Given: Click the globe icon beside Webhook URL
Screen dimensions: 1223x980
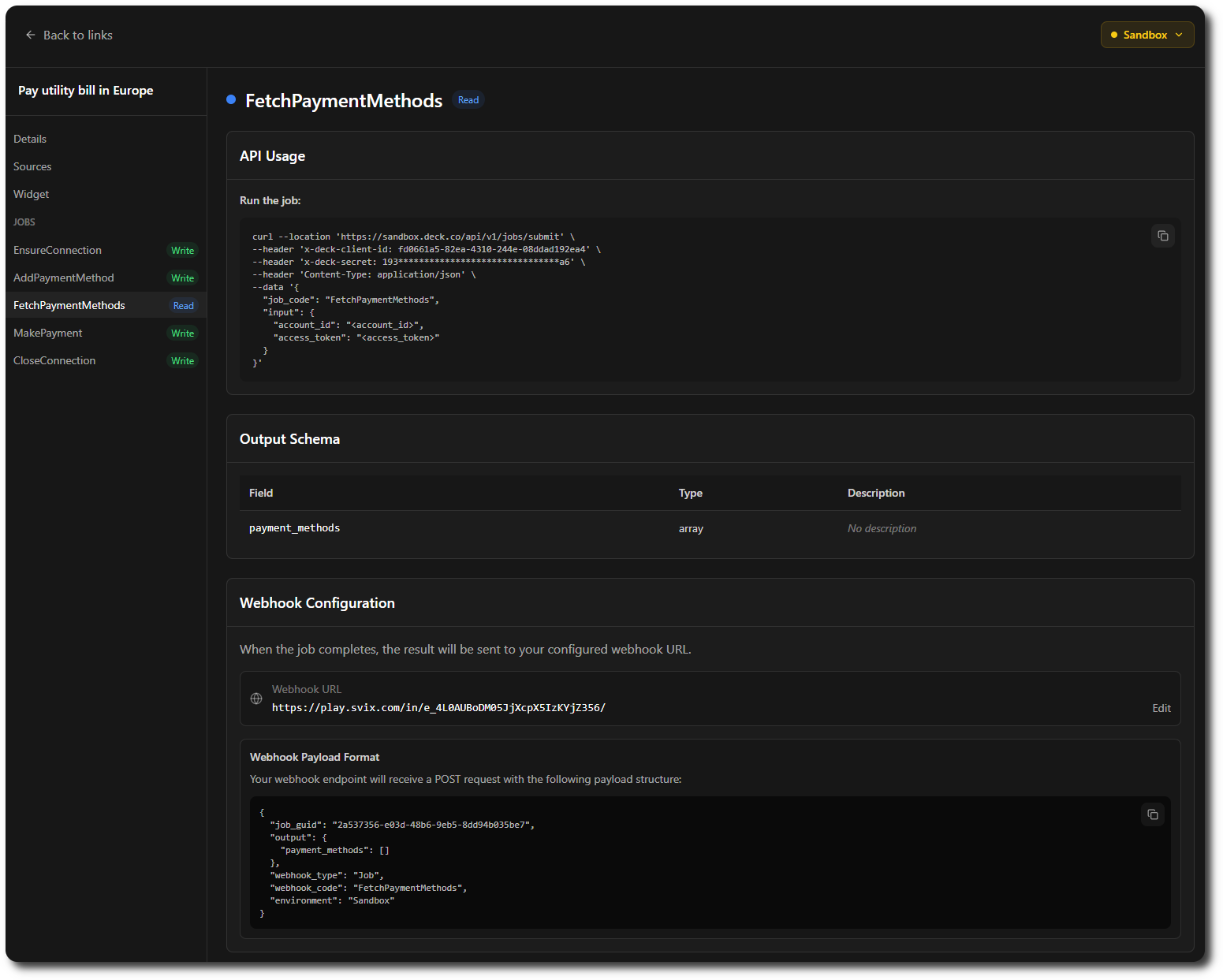Looking at the screenshot, I should (256, 699).
